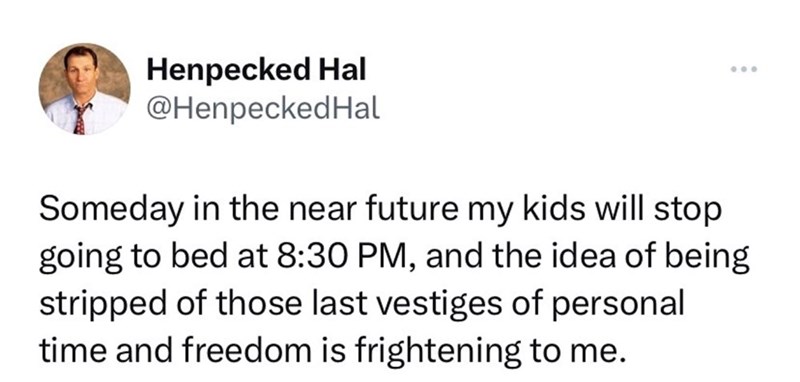Open the three-dot more options menu
Viewport: 800px width, 382px height.
click(x=743, y=69)
